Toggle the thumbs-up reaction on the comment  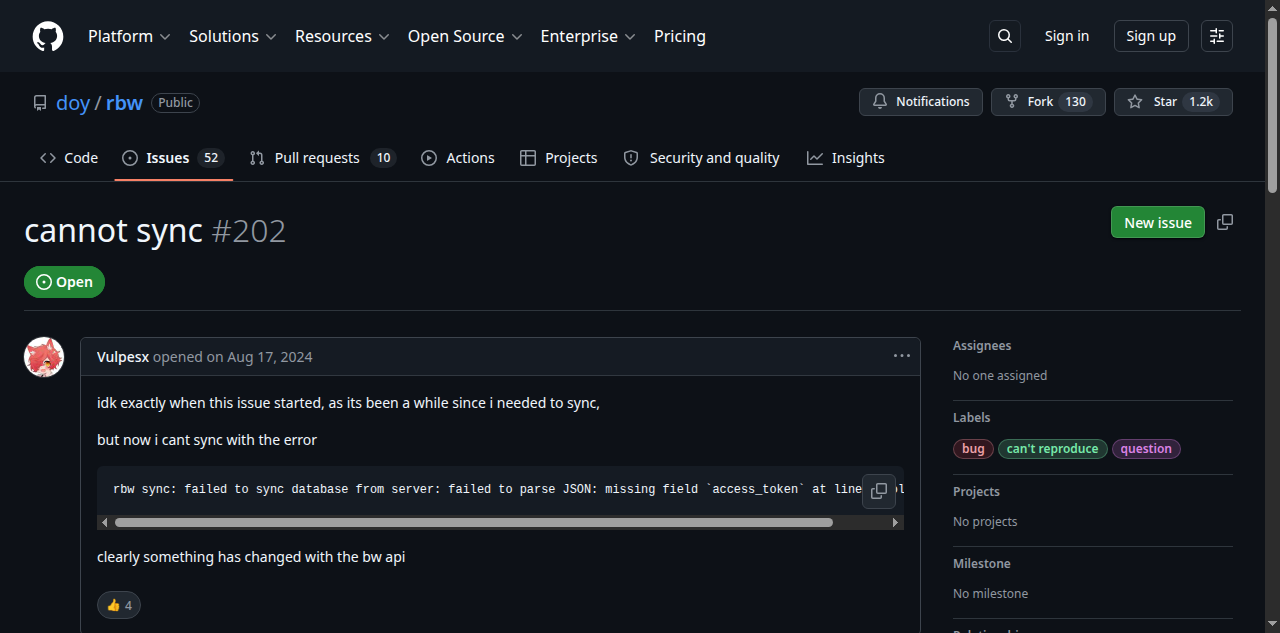click(118, 605)
